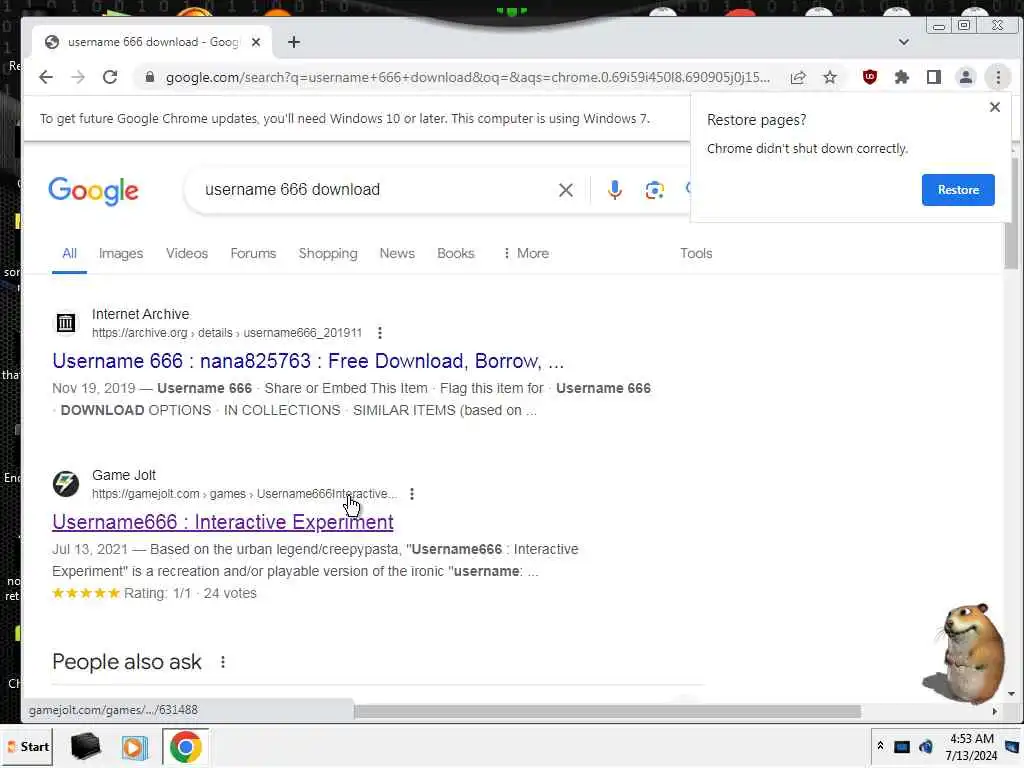This screenshot has width=1024, height=768.
Task: Open Username666 Interactive Experiment link
Action: (223, 522)
